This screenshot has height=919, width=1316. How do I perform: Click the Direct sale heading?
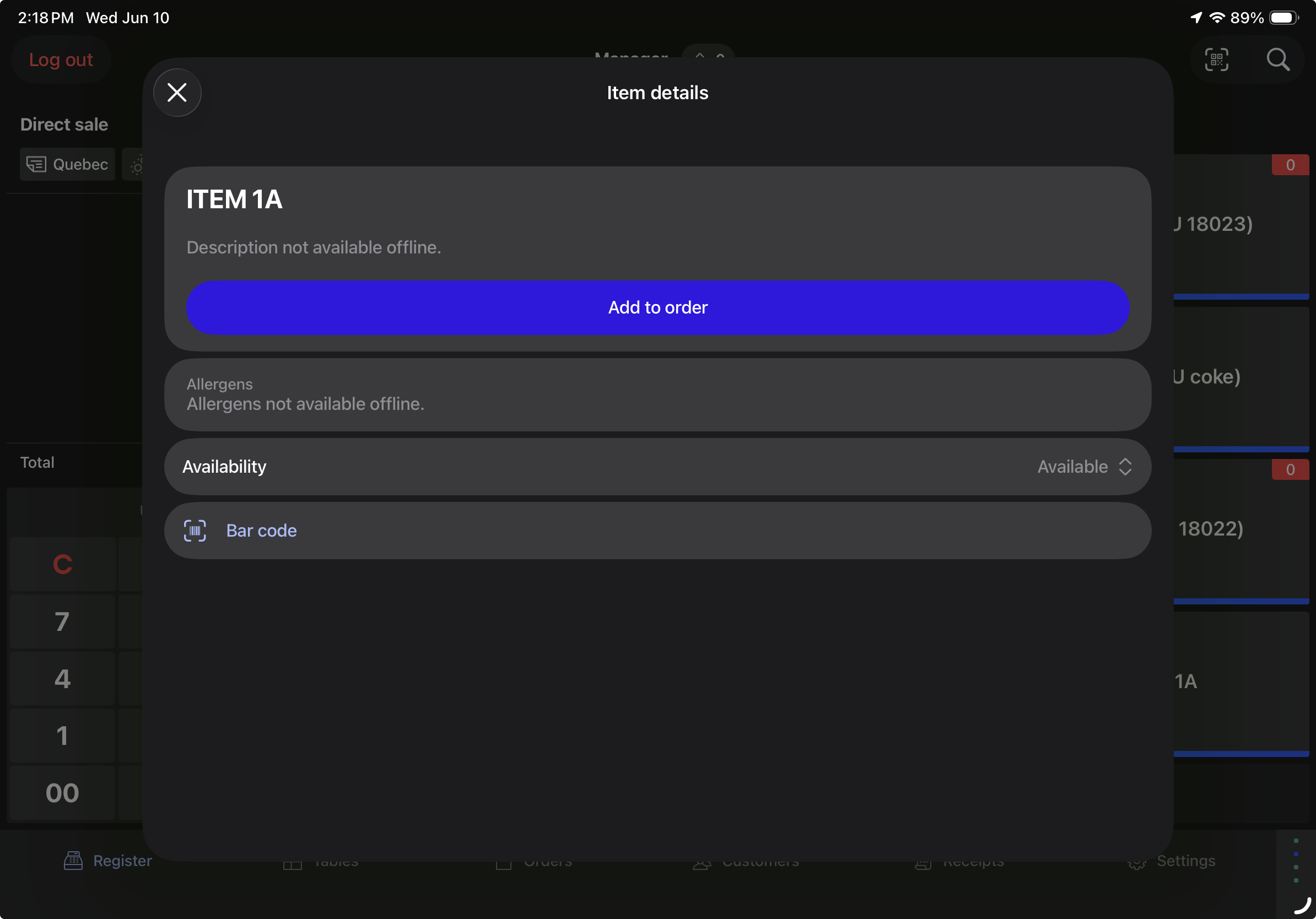[x=64, y=125]
